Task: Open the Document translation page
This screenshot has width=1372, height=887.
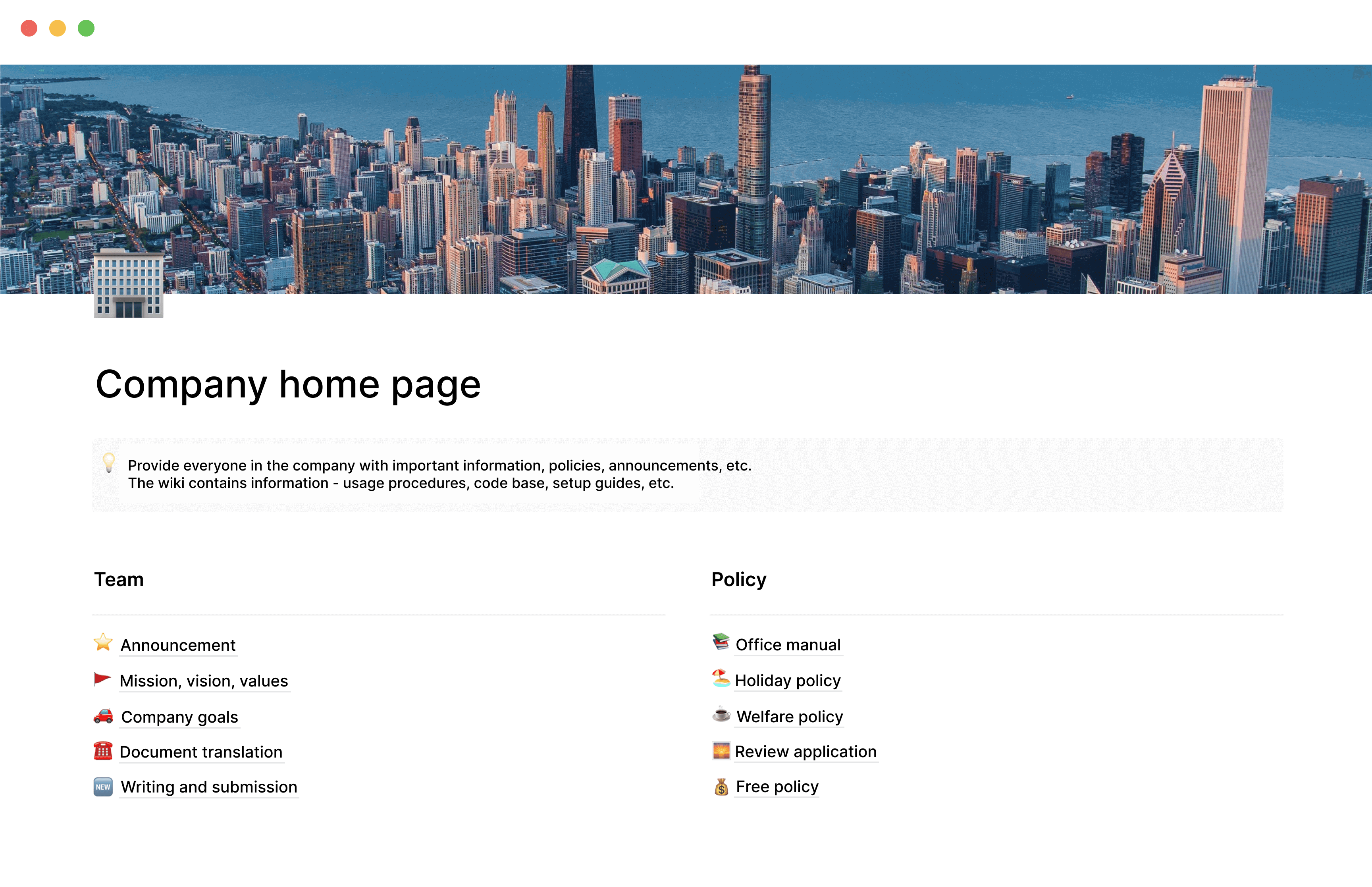Action: pyautogui.click(x=200, y=752)
